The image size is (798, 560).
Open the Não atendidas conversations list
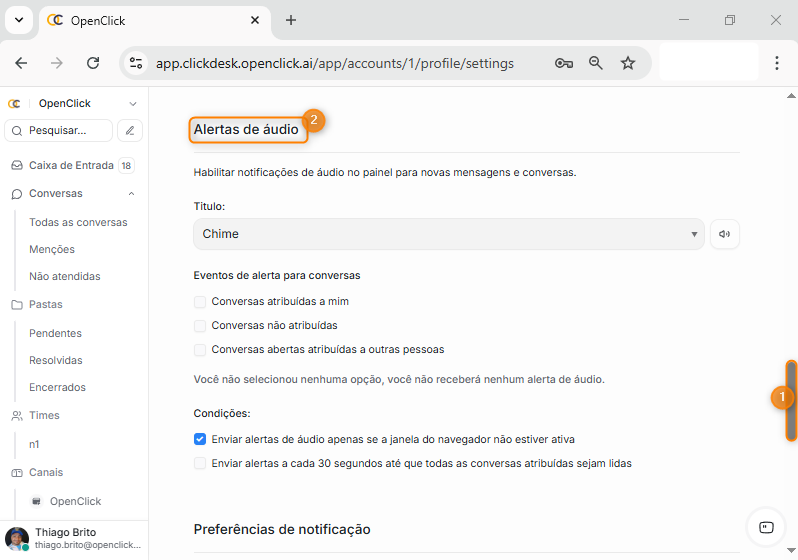pyautogui.click(x=65, y=276)
